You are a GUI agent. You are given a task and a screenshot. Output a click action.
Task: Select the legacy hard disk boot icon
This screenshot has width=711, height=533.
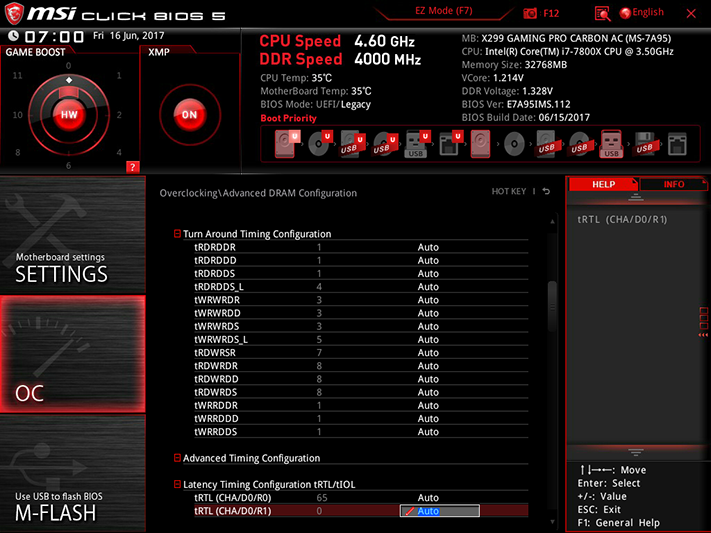click(480, 144)
